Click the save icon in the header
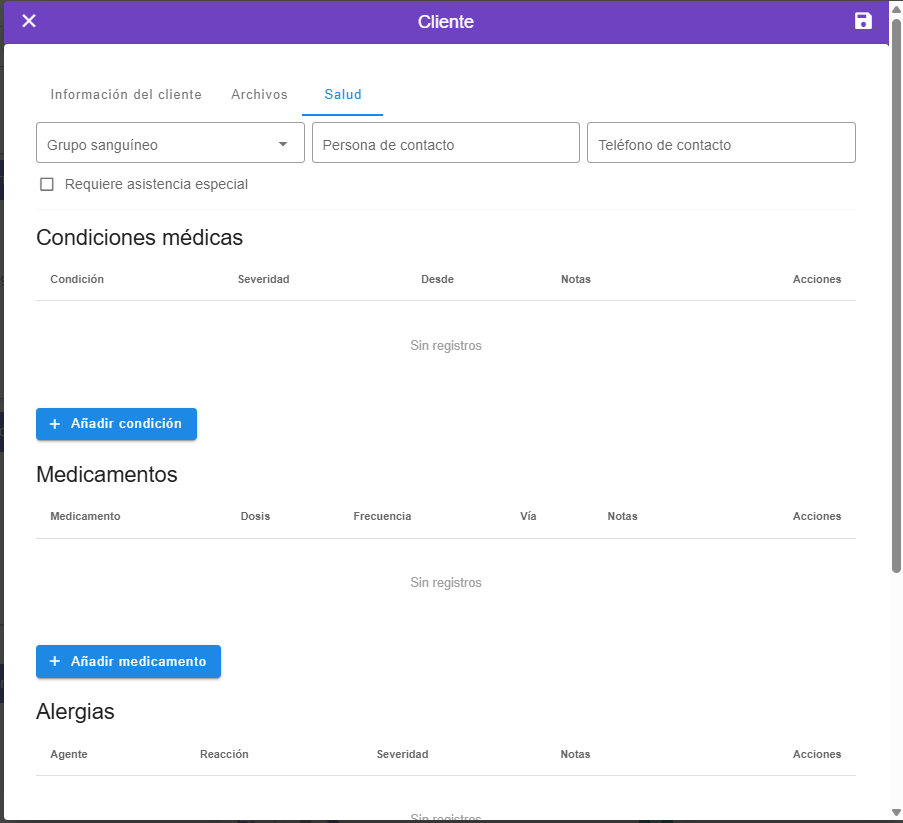The height and width of the screenshot is (823, 903). click(x=863, y=21)
